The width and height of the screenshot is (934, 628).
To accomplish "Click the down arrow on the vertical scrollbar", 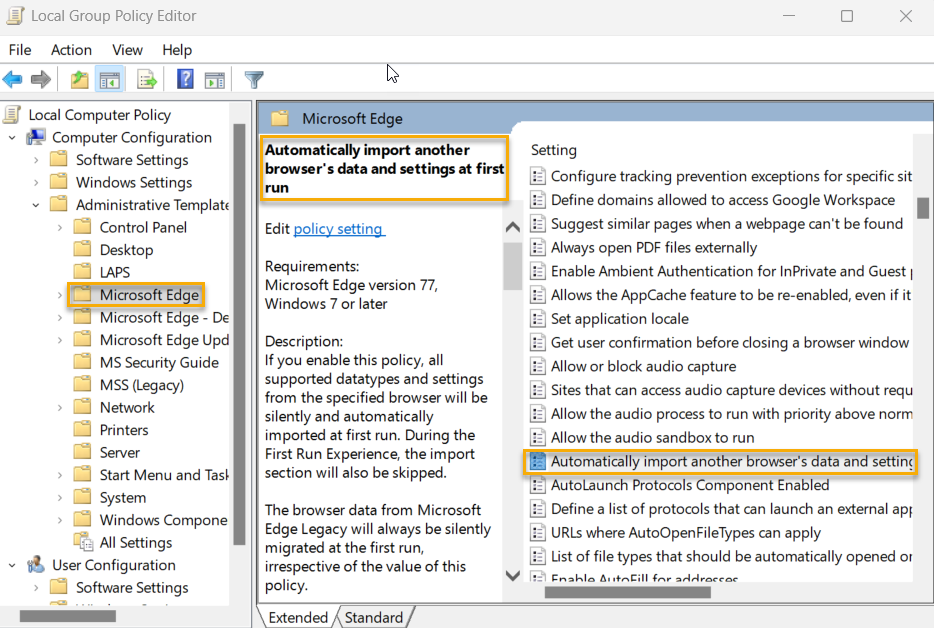I will click(512, 576).
